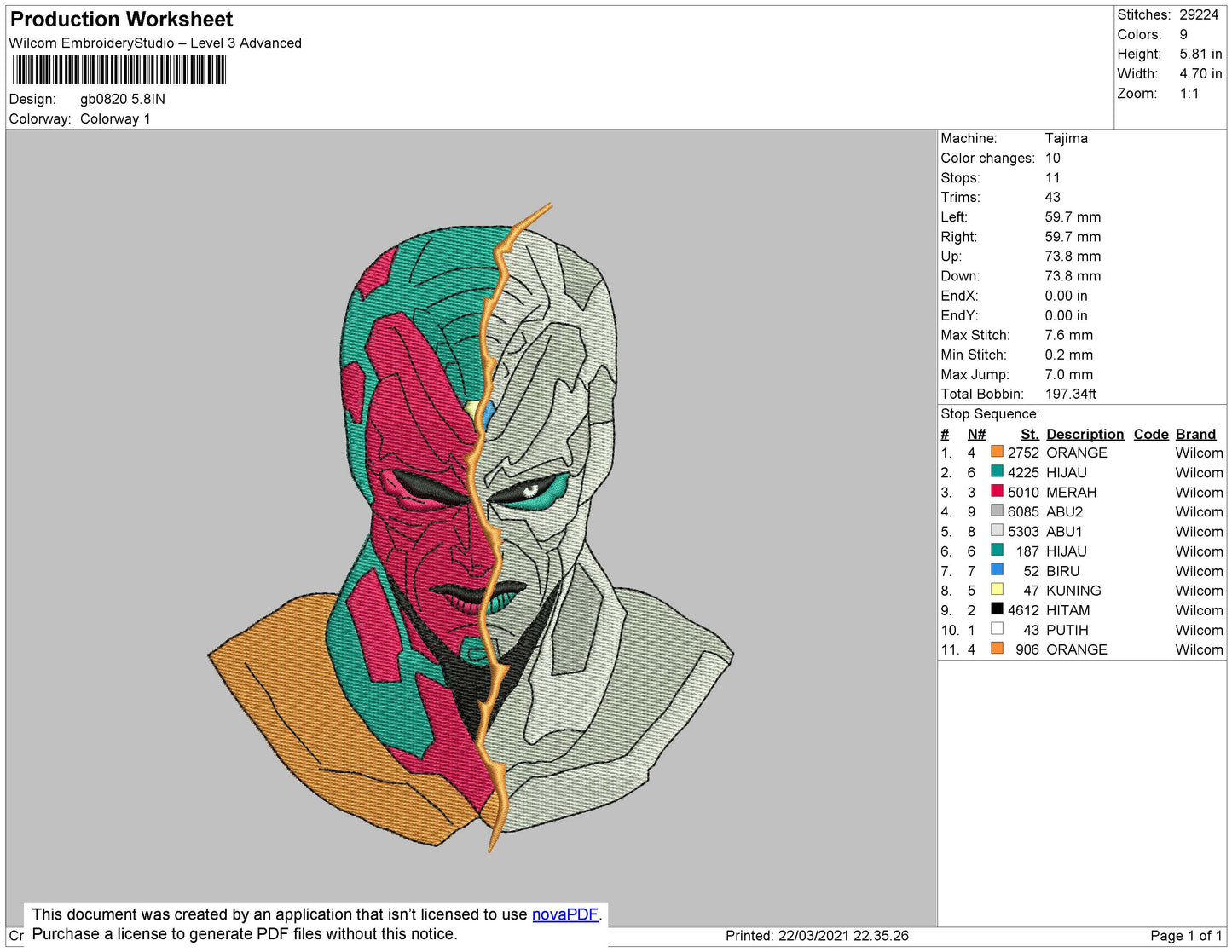Click the Stop Sequence label
Viewport: 1232px width, 952px height.
point(990,413)
